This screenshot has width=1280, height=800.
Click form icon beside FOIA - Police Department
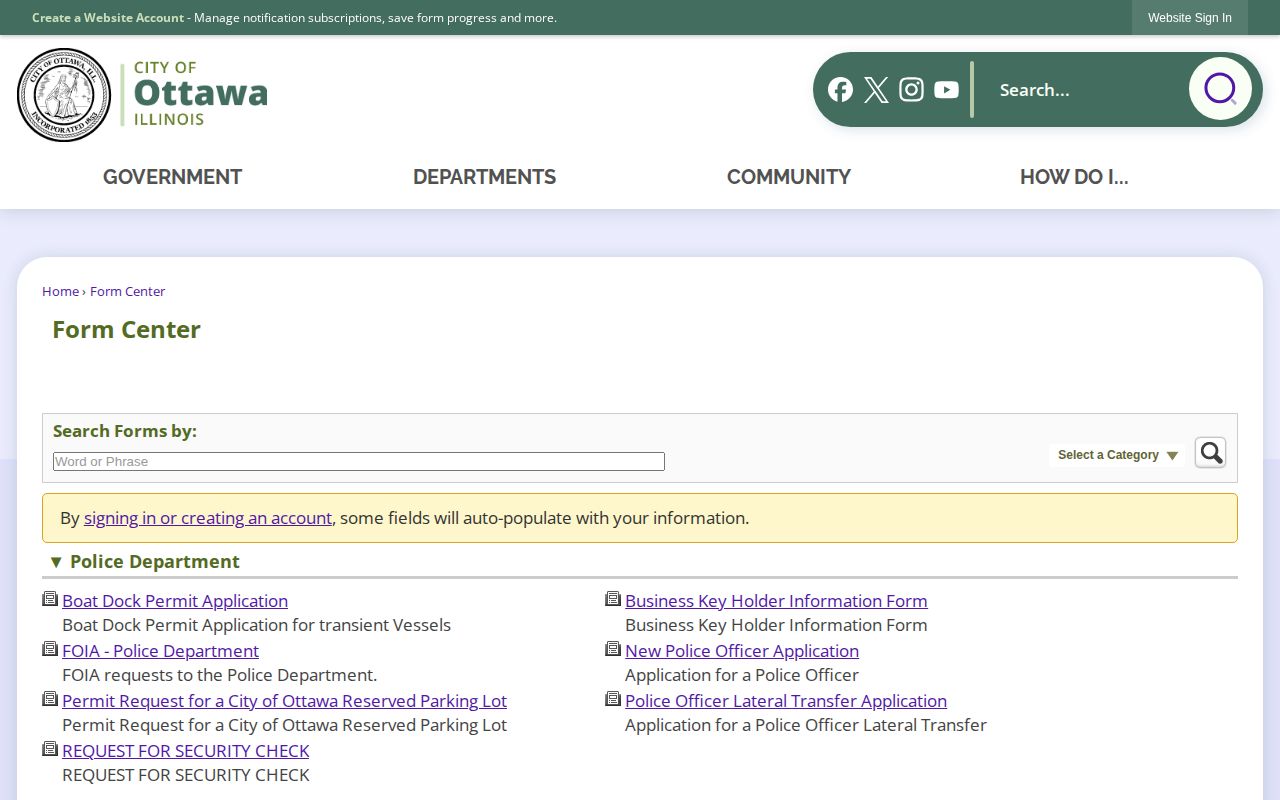pos(50,649)
